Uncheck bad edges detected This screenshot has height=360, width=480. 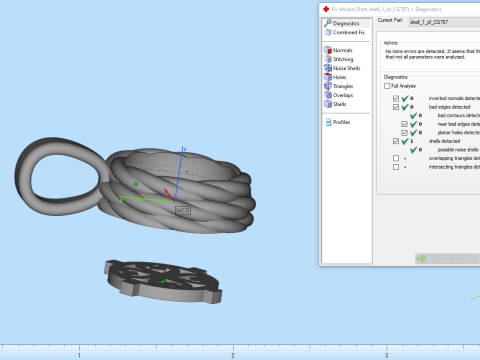pyautogui.click(x=396, y=107)
